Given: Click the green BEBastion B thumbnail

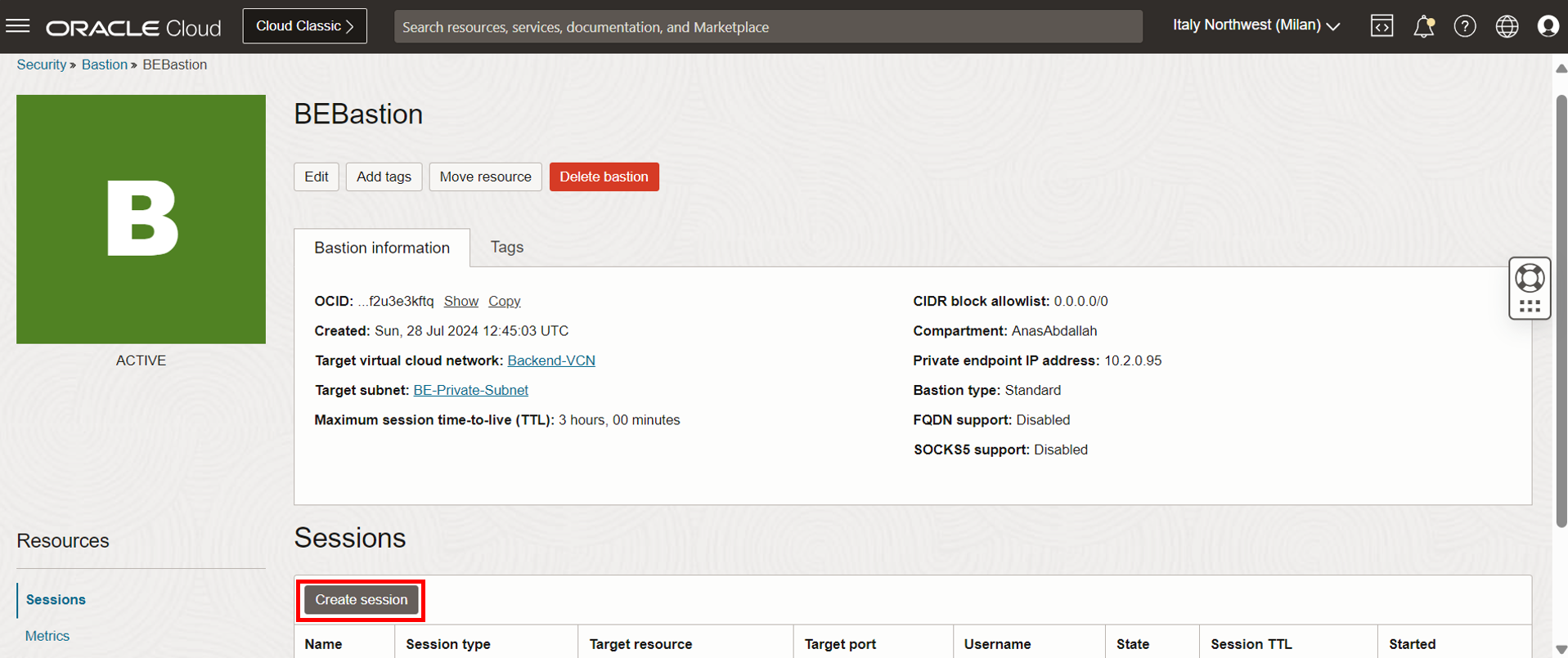Looking at the screenshot, I should click(141, 219).
